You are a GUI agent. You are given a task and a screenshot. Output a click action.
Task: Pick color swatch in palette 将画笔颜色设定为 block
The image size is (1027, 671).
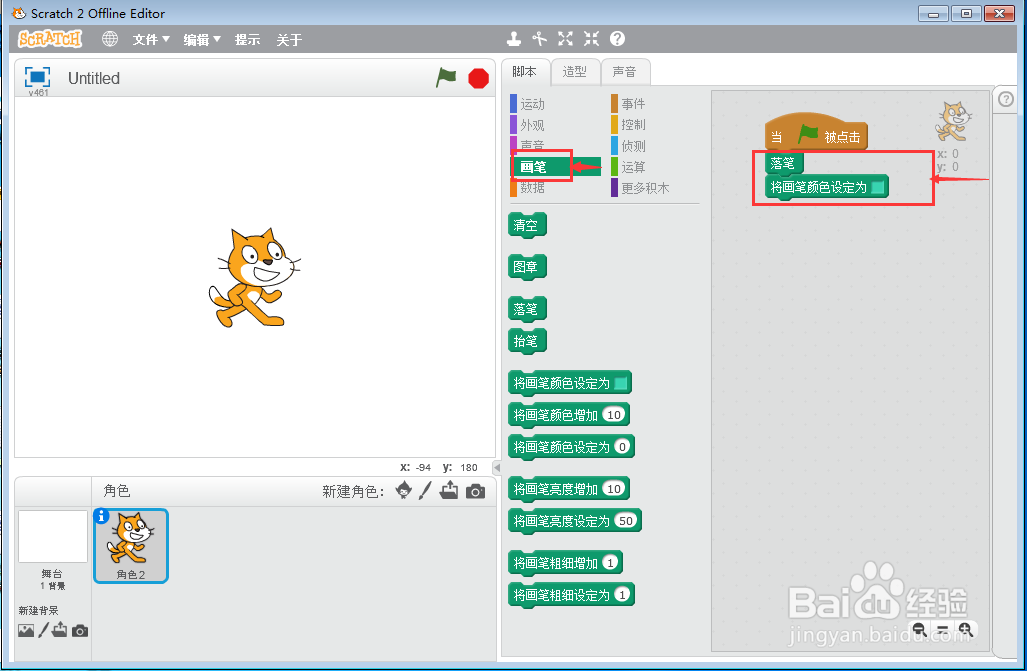tap(621, 383)
